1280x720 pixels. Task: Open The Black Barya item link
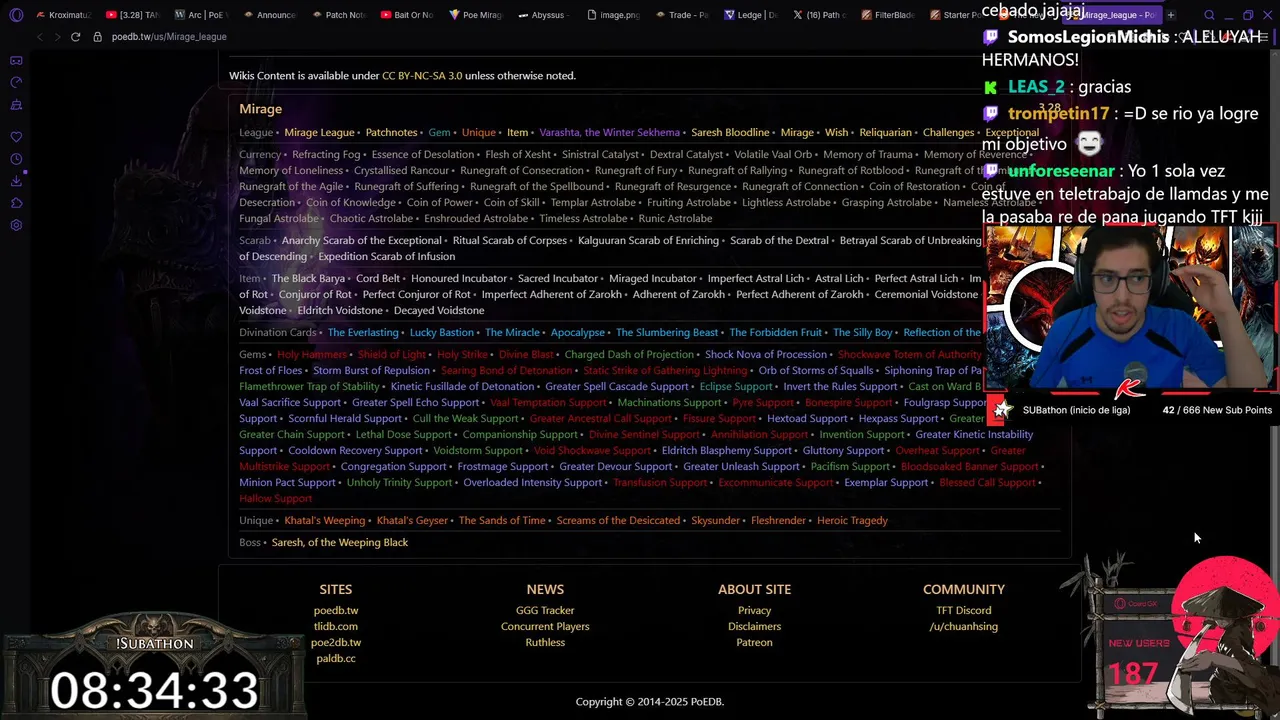point(308,279)
